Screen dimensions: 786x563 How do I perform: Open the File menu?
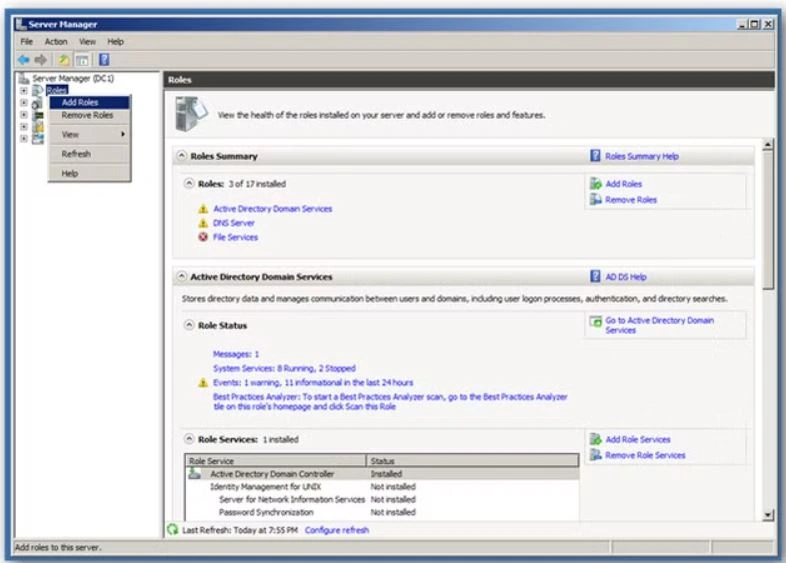click(x=27, y=42)
